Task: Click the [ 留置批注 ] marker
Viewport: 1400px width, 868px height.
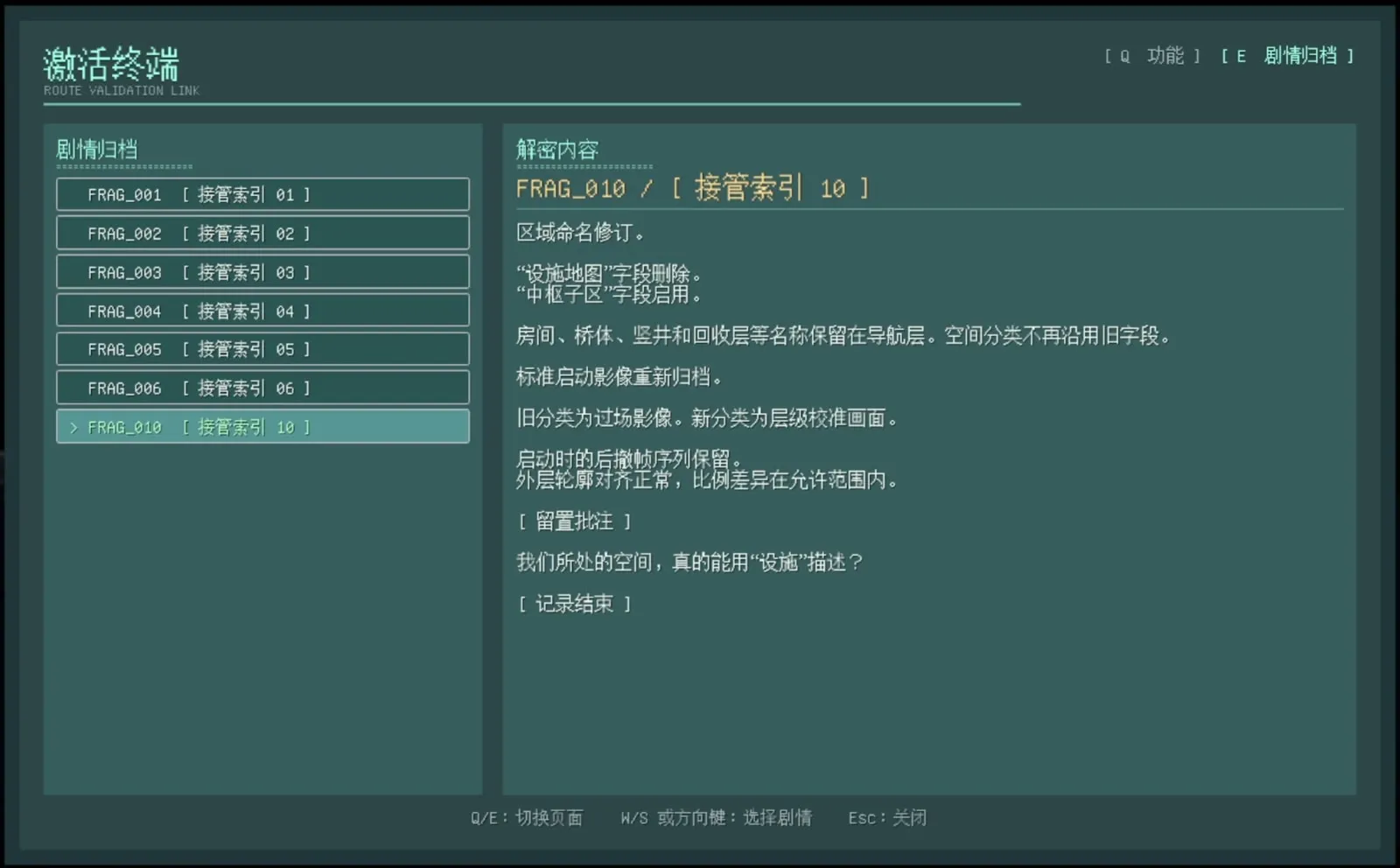Action: (x=574, y=521)
